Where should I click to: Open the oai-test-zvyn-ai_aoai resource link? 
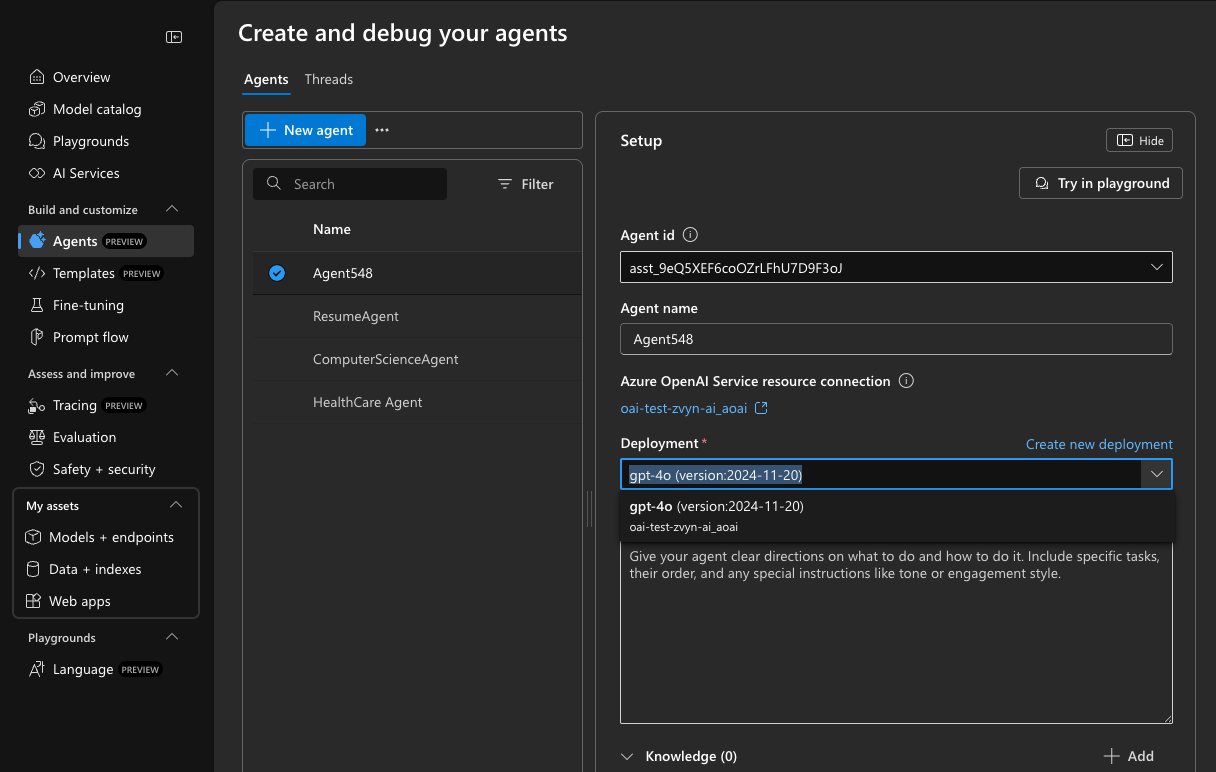point(684,408)
